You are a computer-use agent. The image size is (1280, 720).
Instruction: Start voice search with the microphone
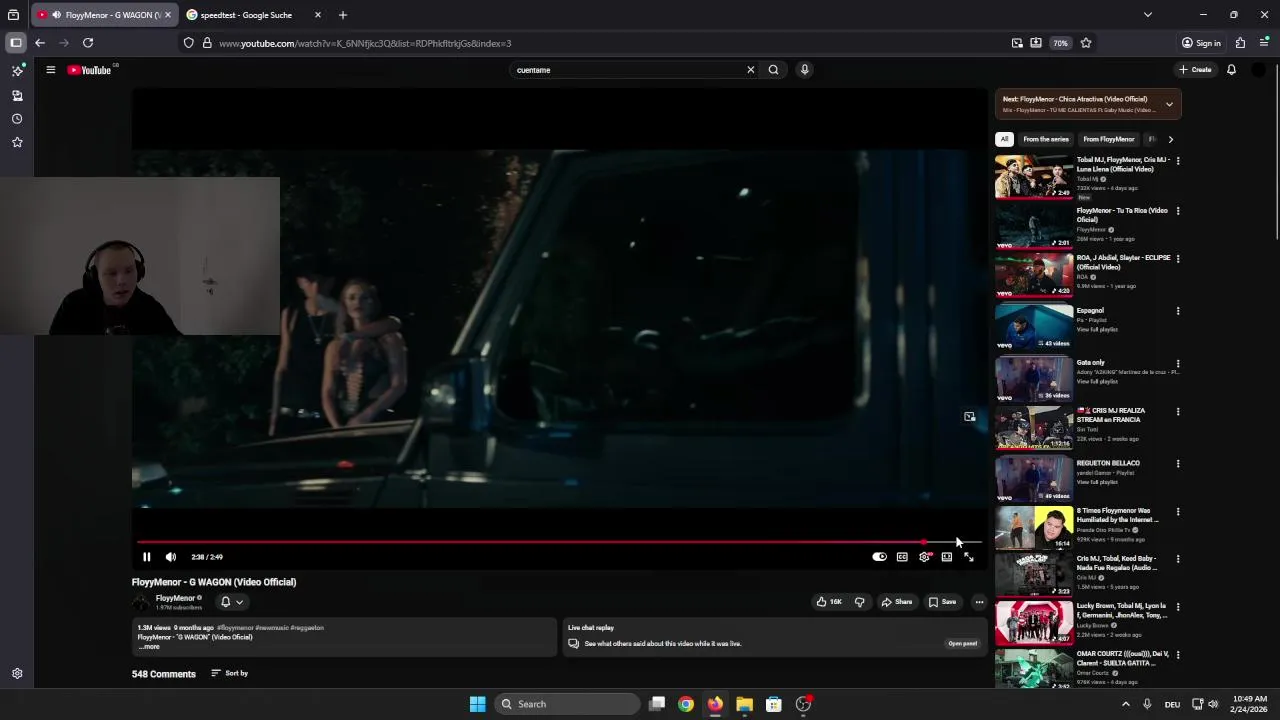[804, 70]
